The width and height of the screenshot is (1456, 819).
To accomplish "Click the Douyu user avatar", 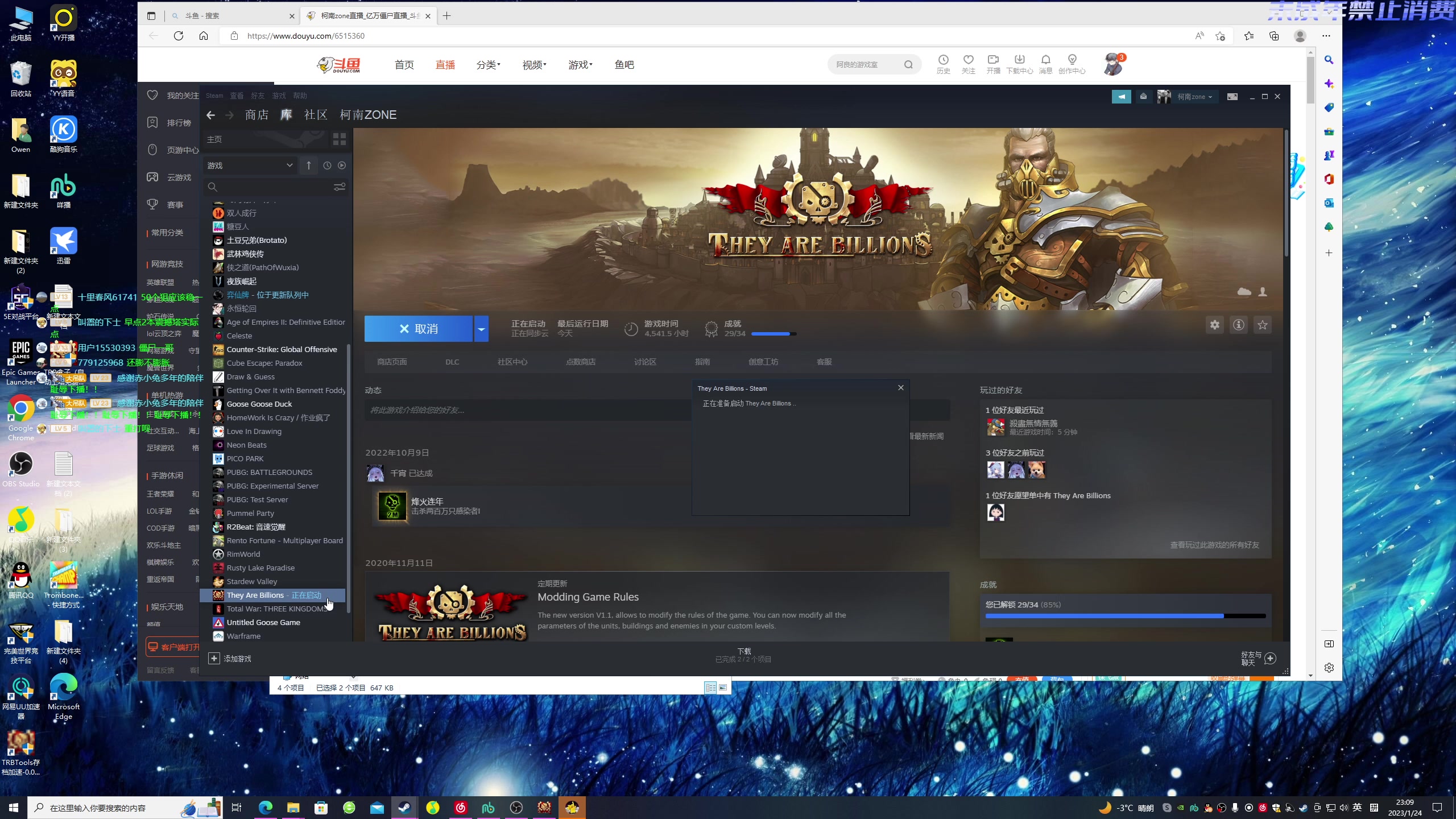I will click(x=1113, y=64).
